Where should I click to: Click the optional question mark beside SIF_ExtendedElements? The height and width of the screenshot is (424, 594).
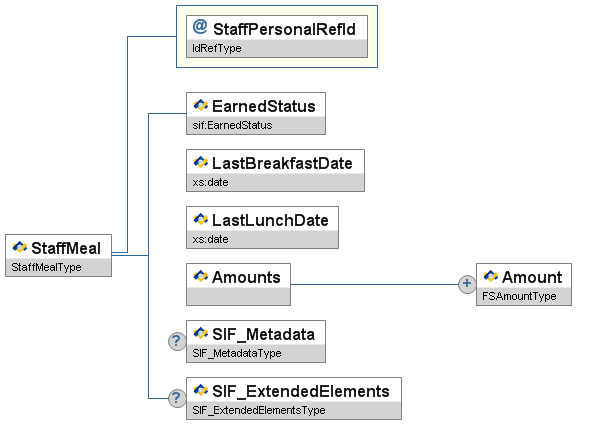177,398
